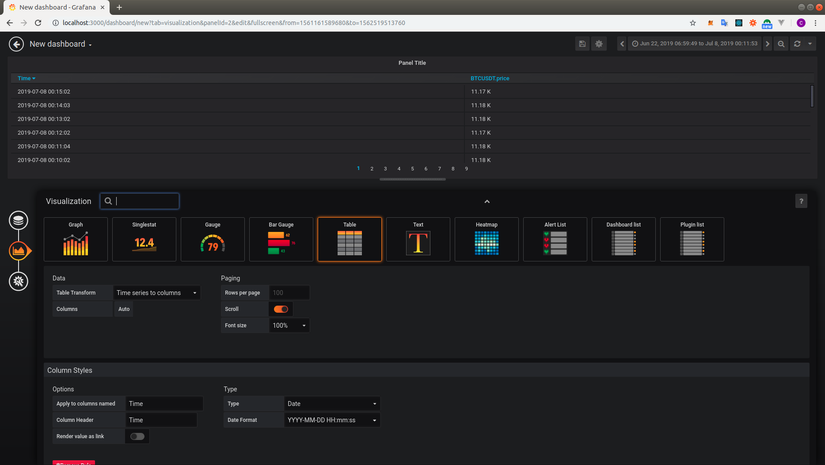The image size is (825, 465).
Task: Click the 2019-07-08 00:12:02 time cell
Action: tap(44, 133)
